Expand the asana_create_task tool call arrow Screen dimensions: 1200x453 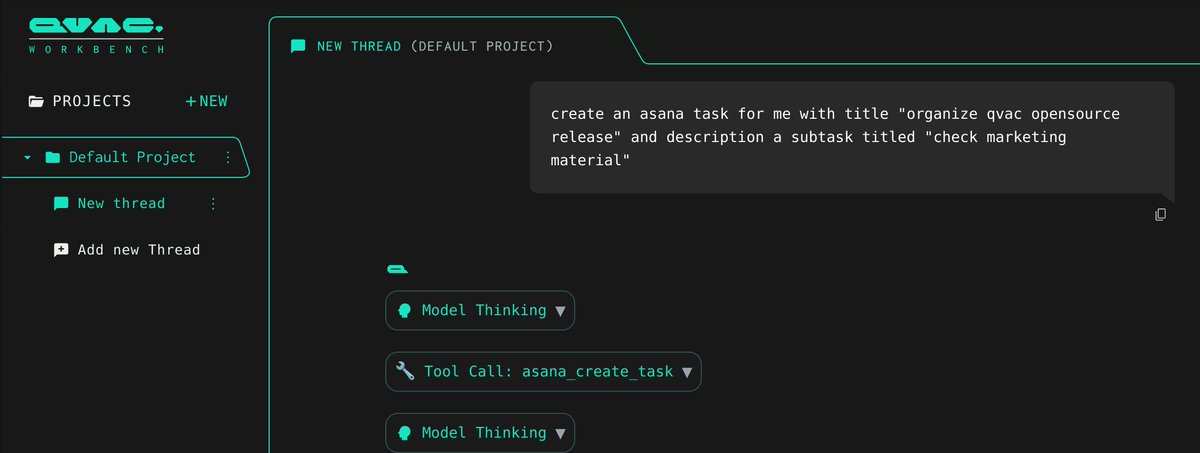tap(686, 372)
